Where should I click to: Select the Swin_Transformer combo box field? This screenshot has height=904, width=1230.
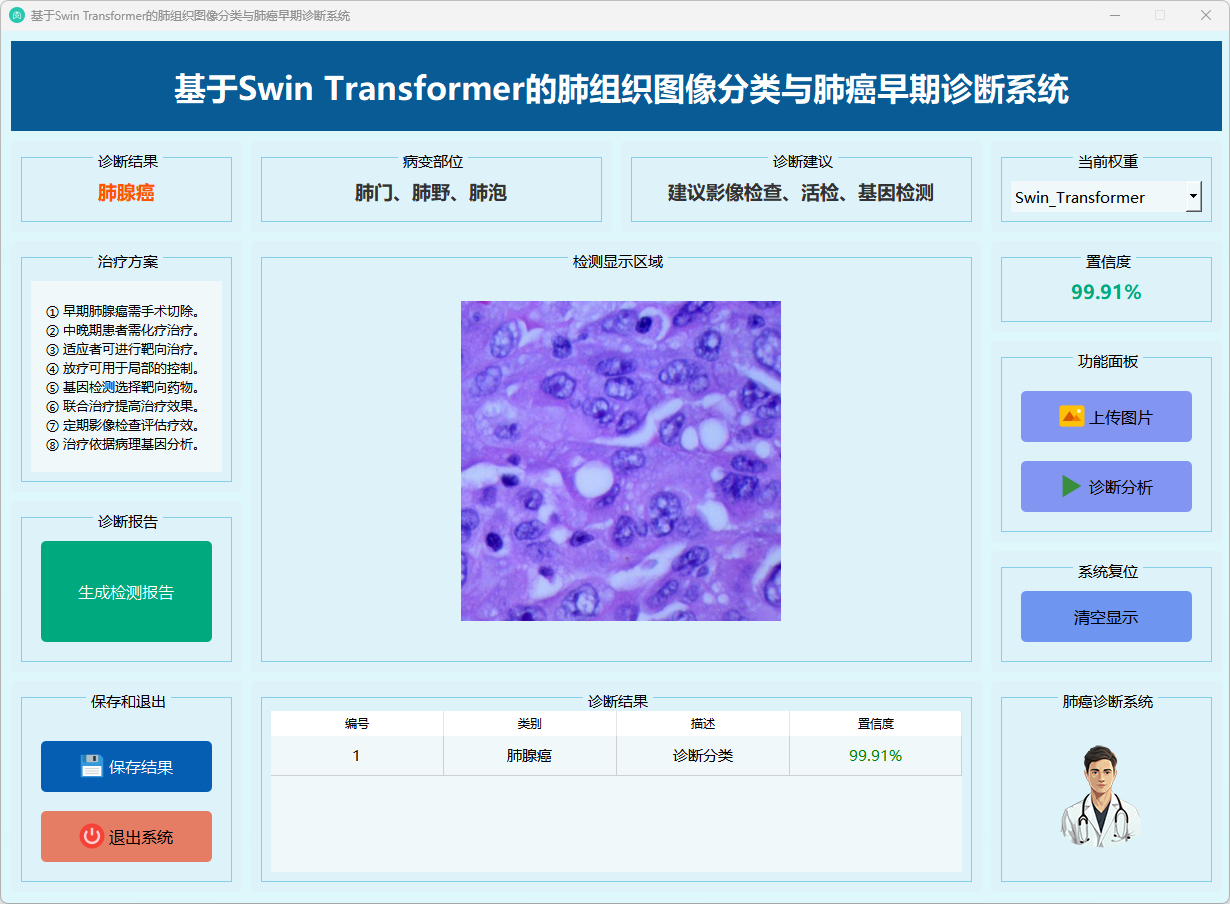[x=1096, y=197]
